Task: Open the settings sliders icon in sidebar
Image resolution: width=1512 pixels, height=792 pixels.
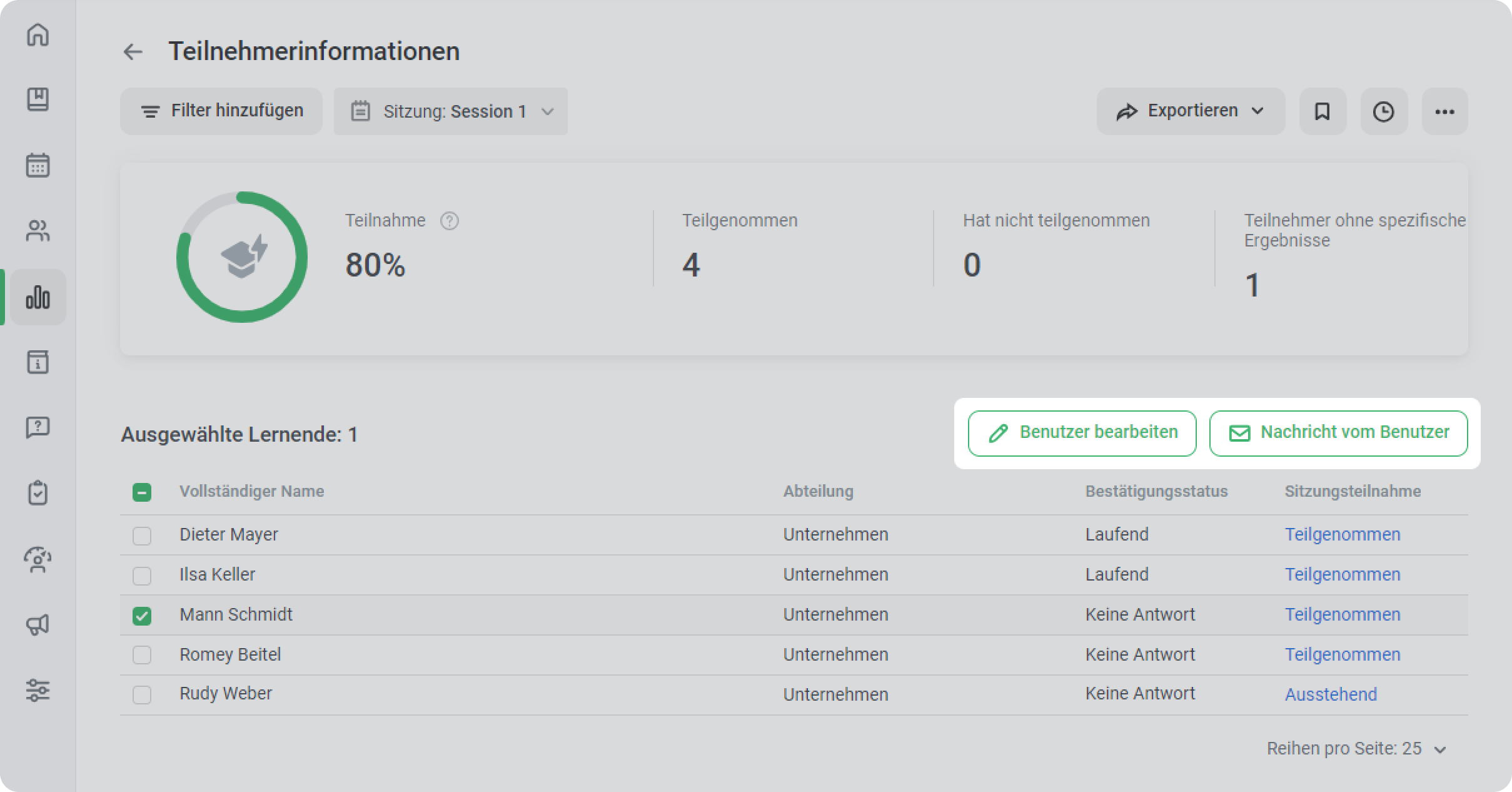Action: tap(38, 690)
